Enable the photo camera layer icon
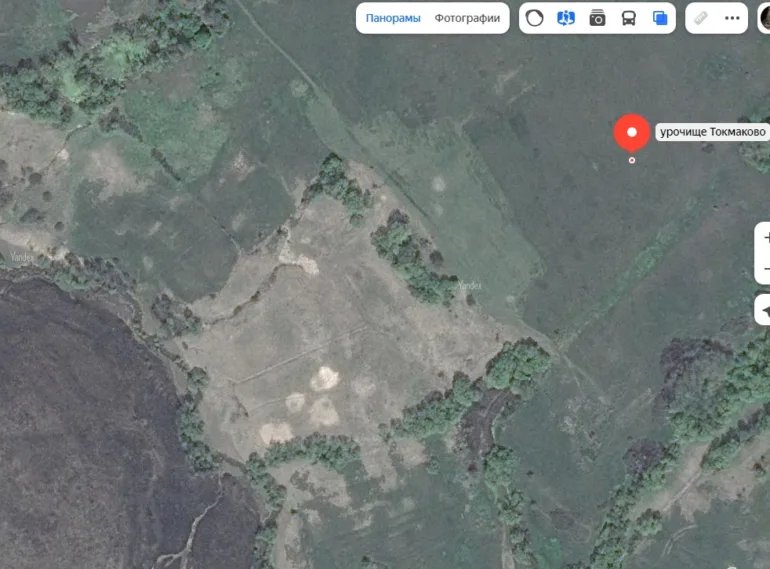 [x=597, y=18]
